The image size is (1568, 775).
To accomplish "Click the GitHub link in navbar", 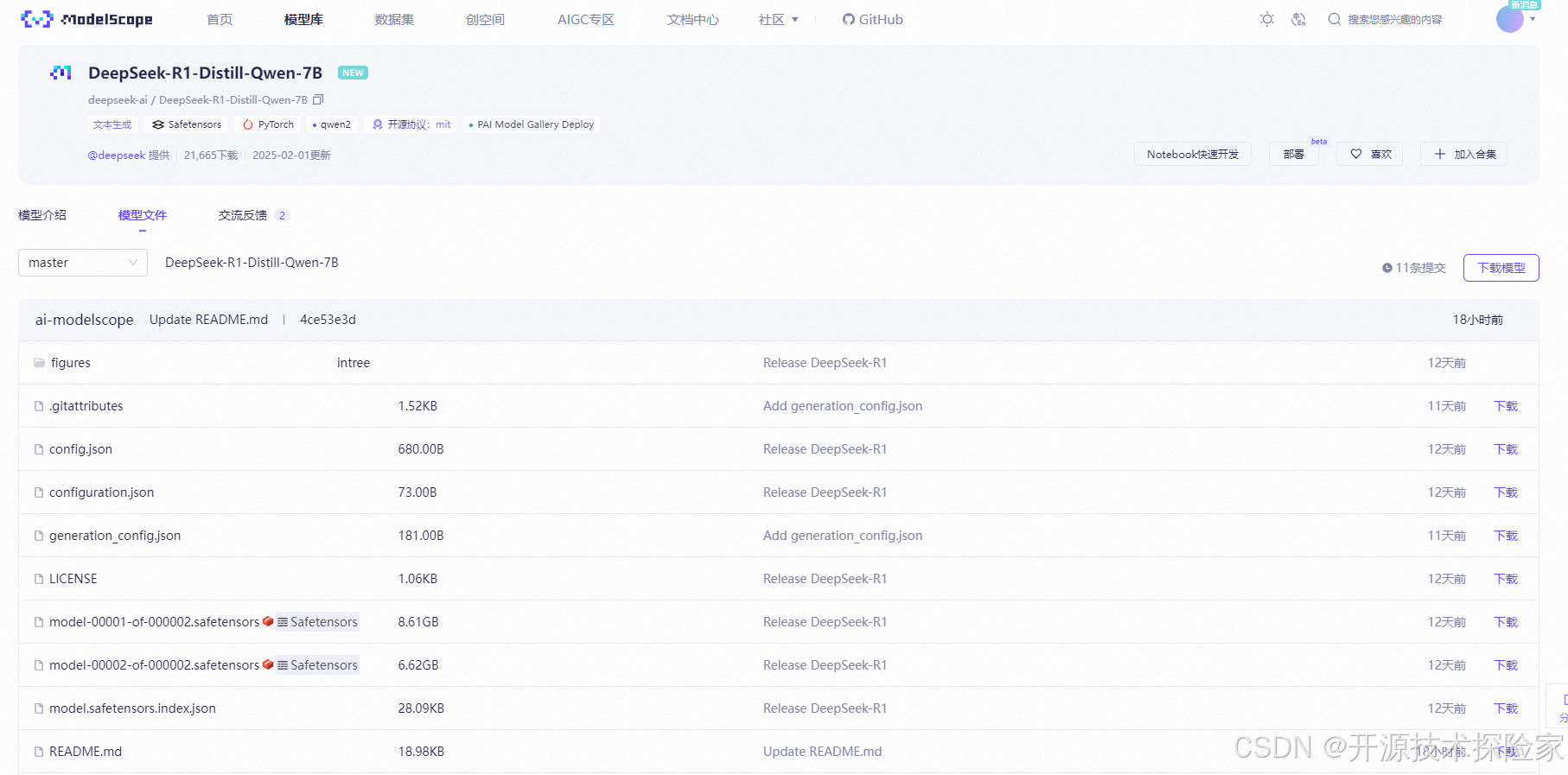I will [873, 19].
